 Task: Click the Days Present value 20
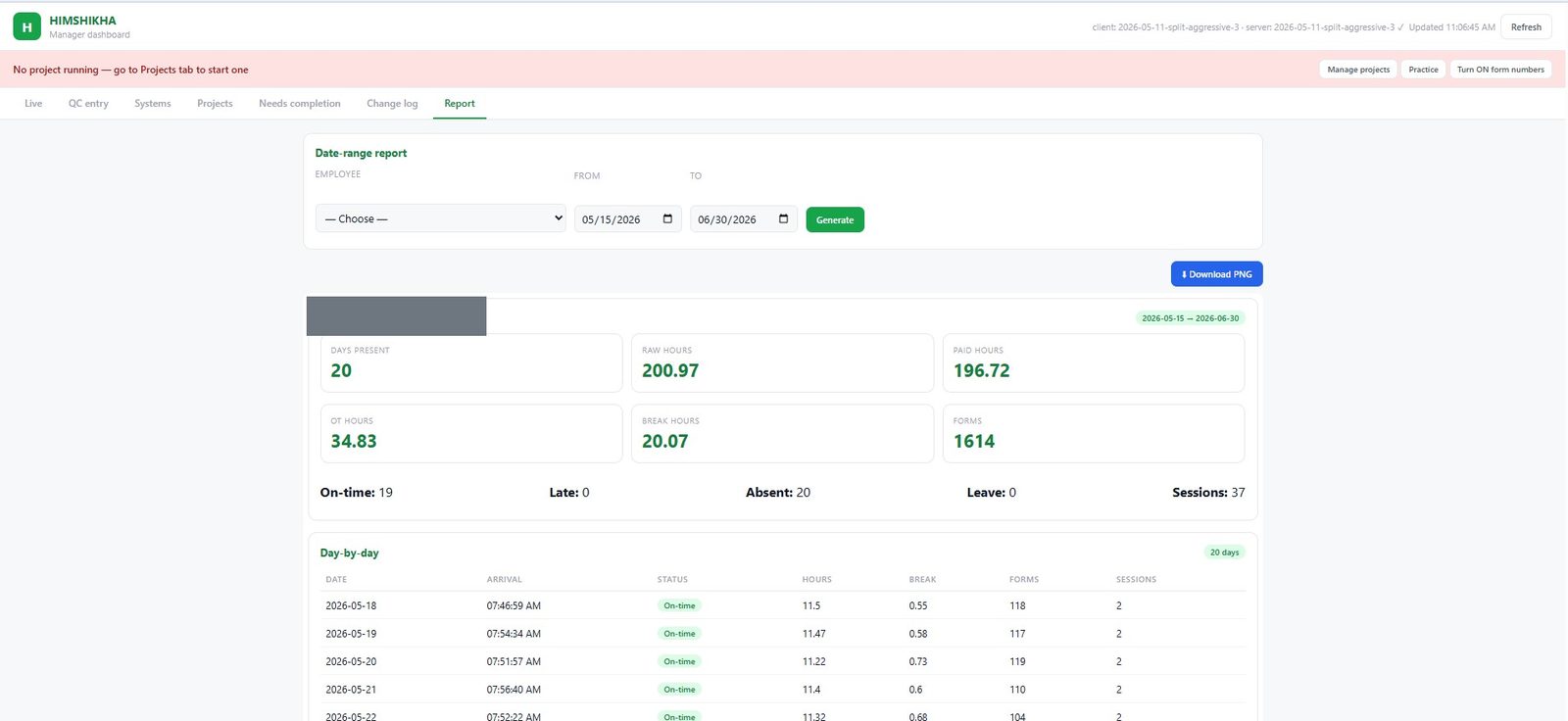(x=341, y=370)
